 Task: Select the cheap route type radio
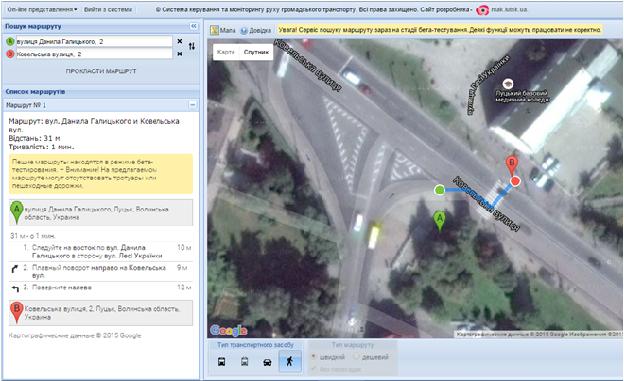click(x=356, y=356)
